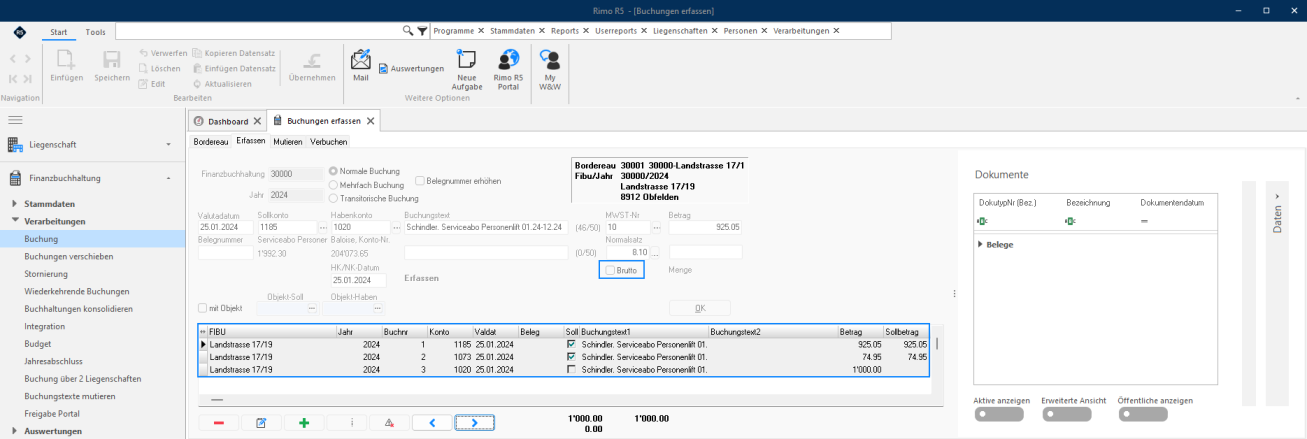The image size is (1307, 439).
Task: Toggle Belegnummer erhöhen checkbox
Action: point(420,181)
